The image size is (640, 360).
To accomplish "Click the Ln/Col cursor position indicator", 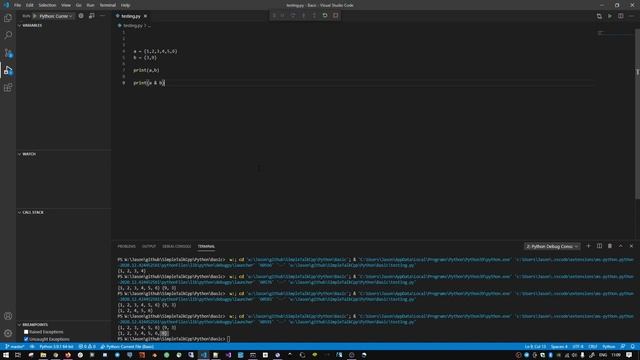I will (535, 347).
